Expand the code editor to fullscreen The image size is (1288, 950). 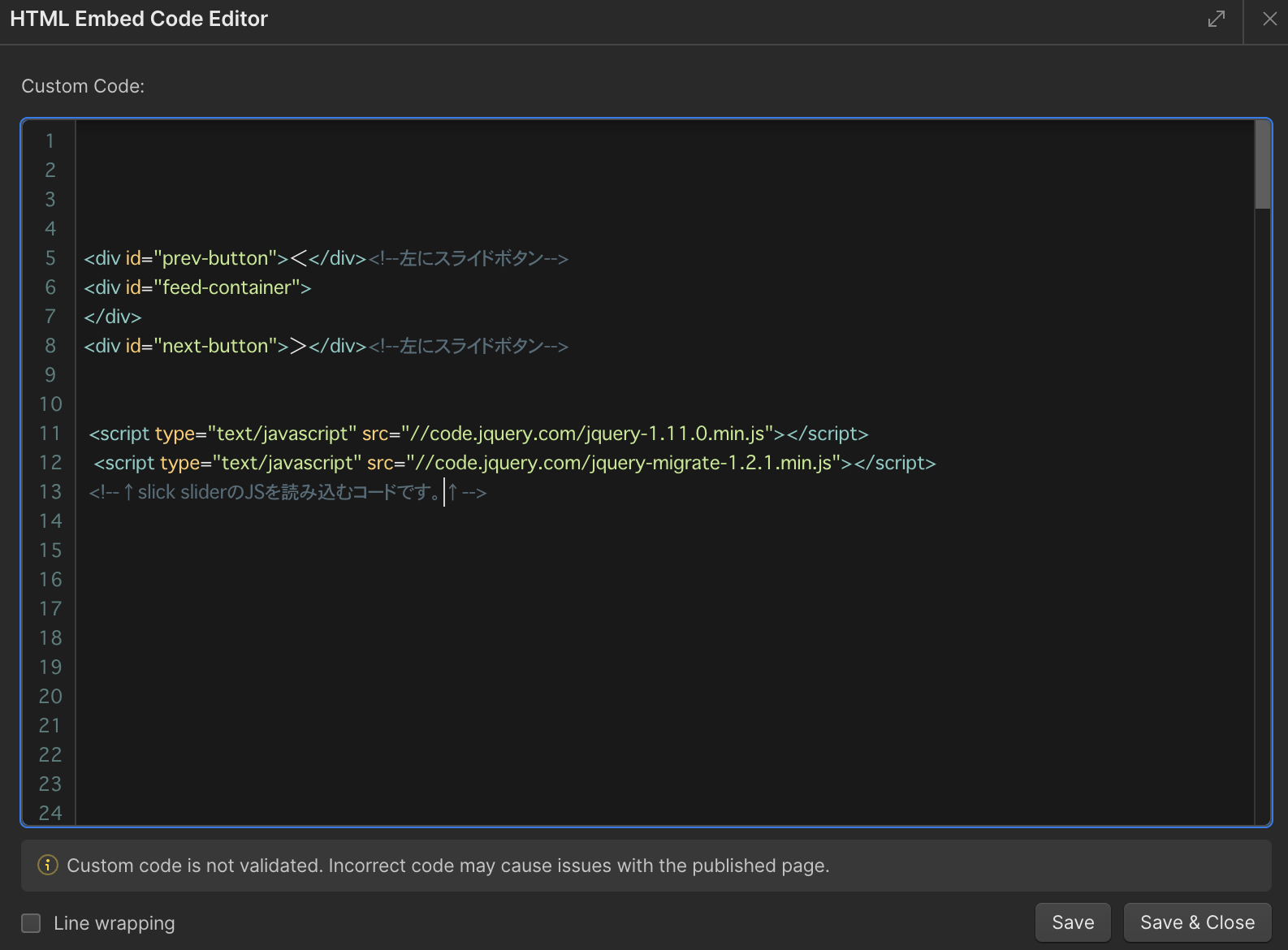1216,19
